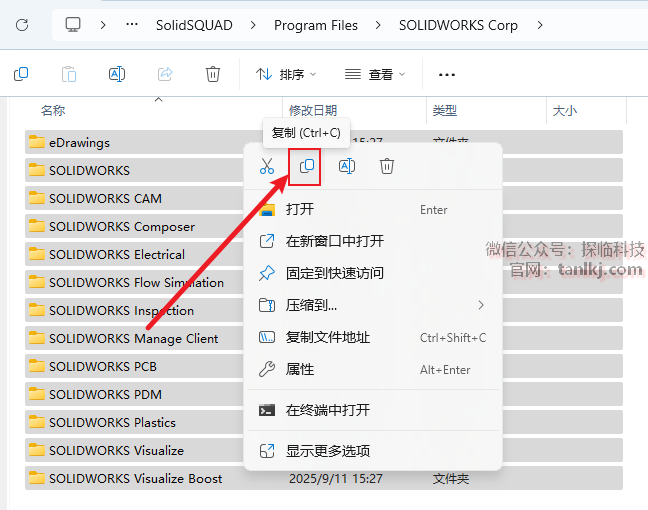
Task: Expand chevron after the monitor icon
Action: [x=103, y=25]
